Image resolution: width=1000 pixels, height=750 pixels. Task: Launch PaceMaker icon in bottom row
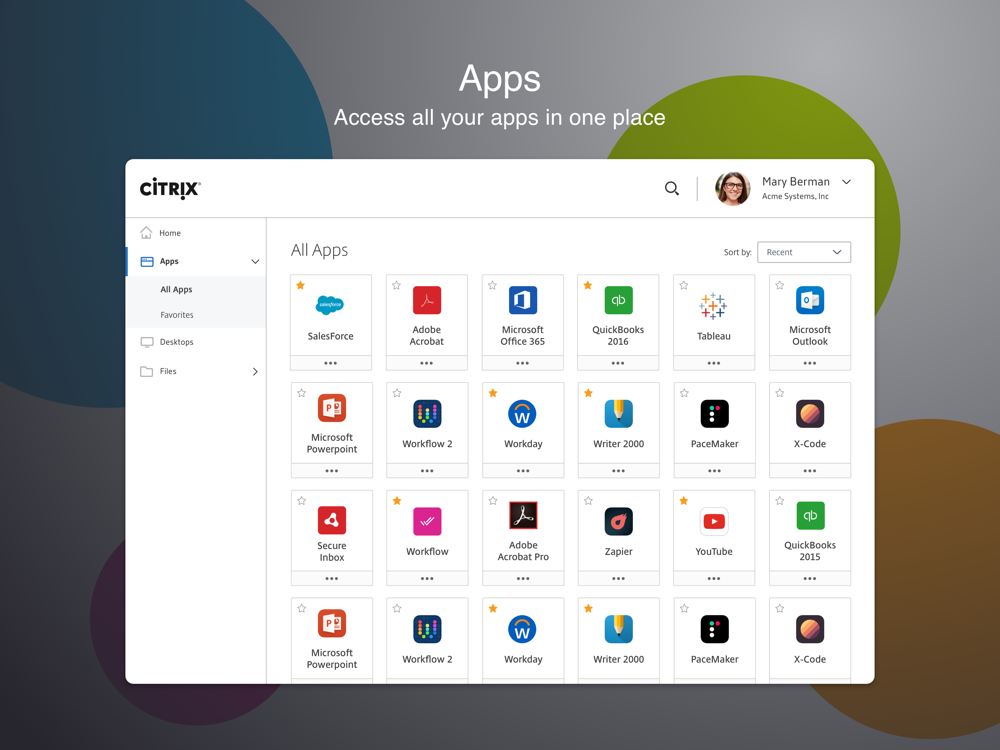point(714,629)
